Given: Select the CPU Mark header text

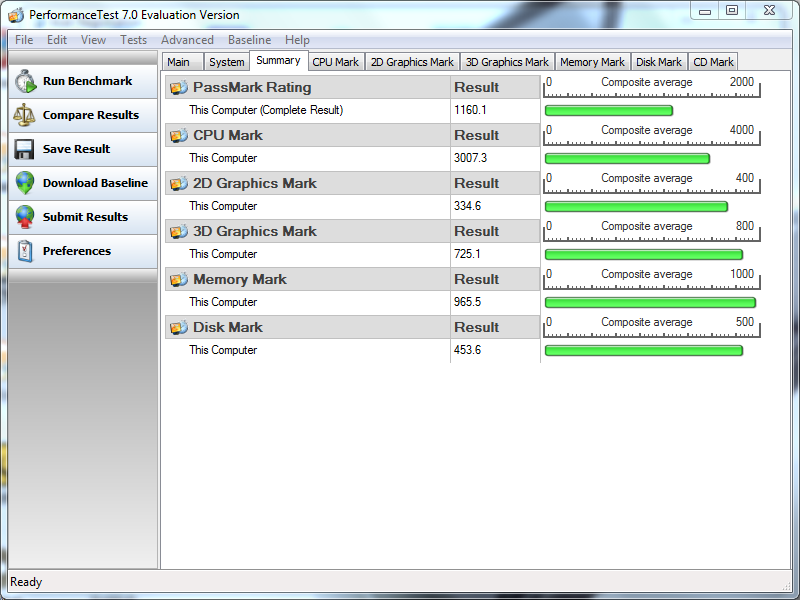Looking at the screenshot, I should [x=228, y=135].
